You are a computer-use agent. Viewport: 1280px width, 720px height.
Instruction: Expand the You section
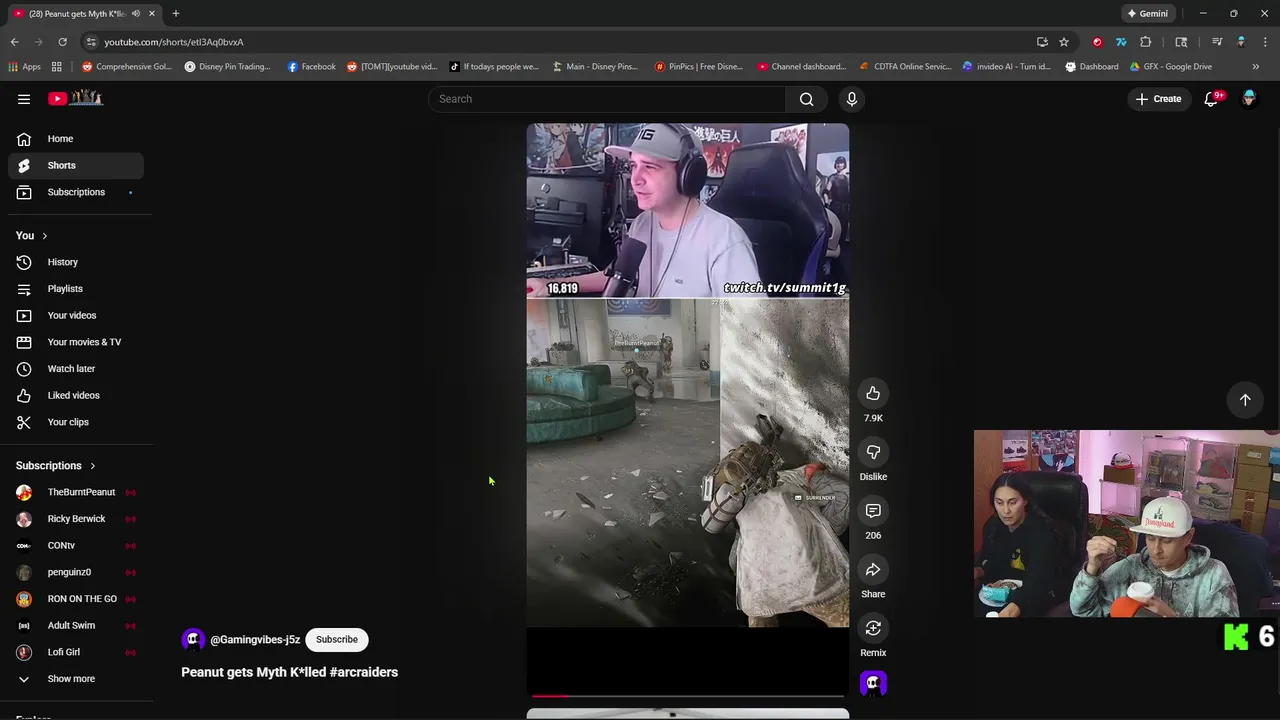(32, 236)
